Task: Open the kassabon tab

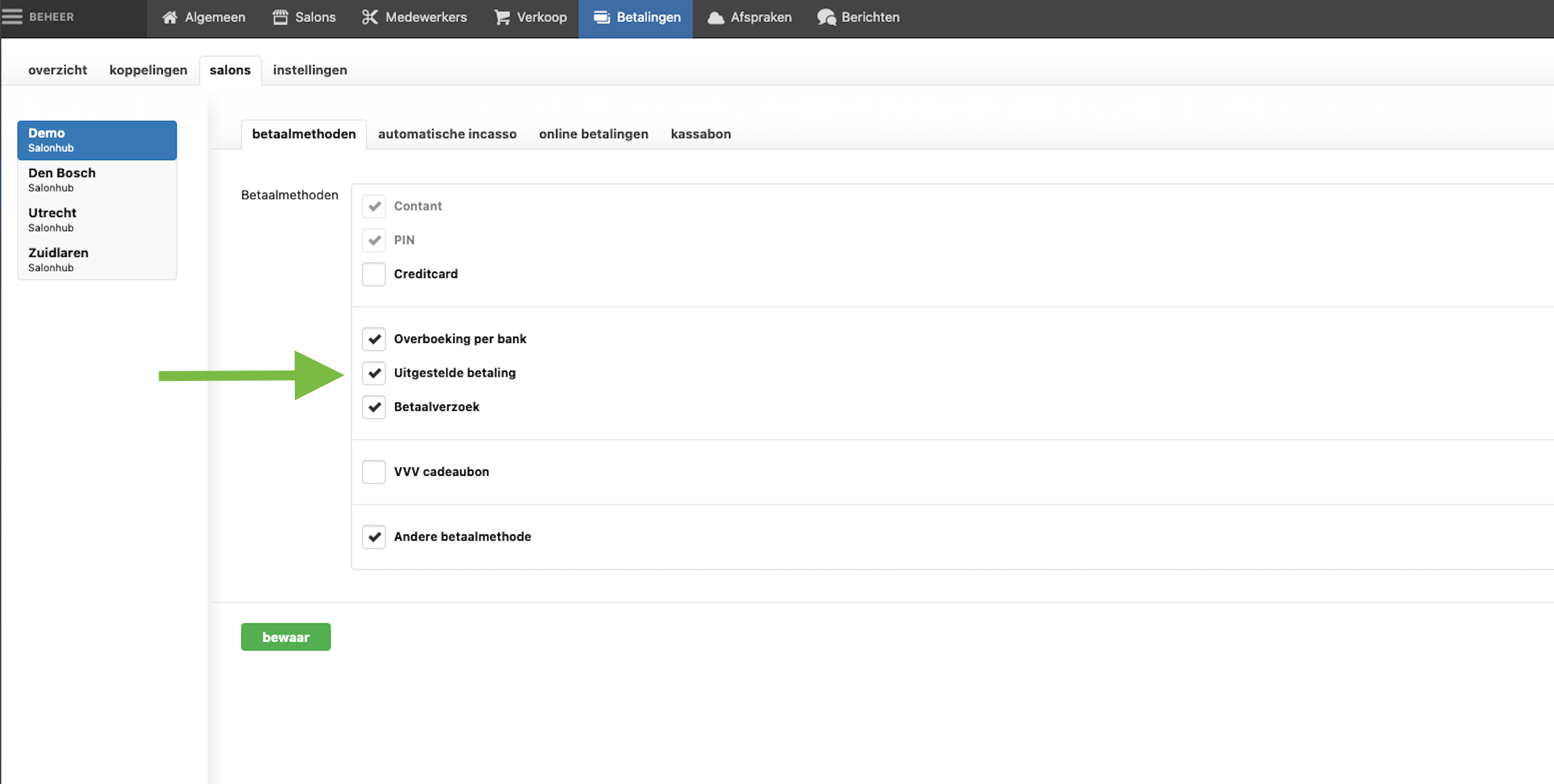Action: tap(701, 134)
